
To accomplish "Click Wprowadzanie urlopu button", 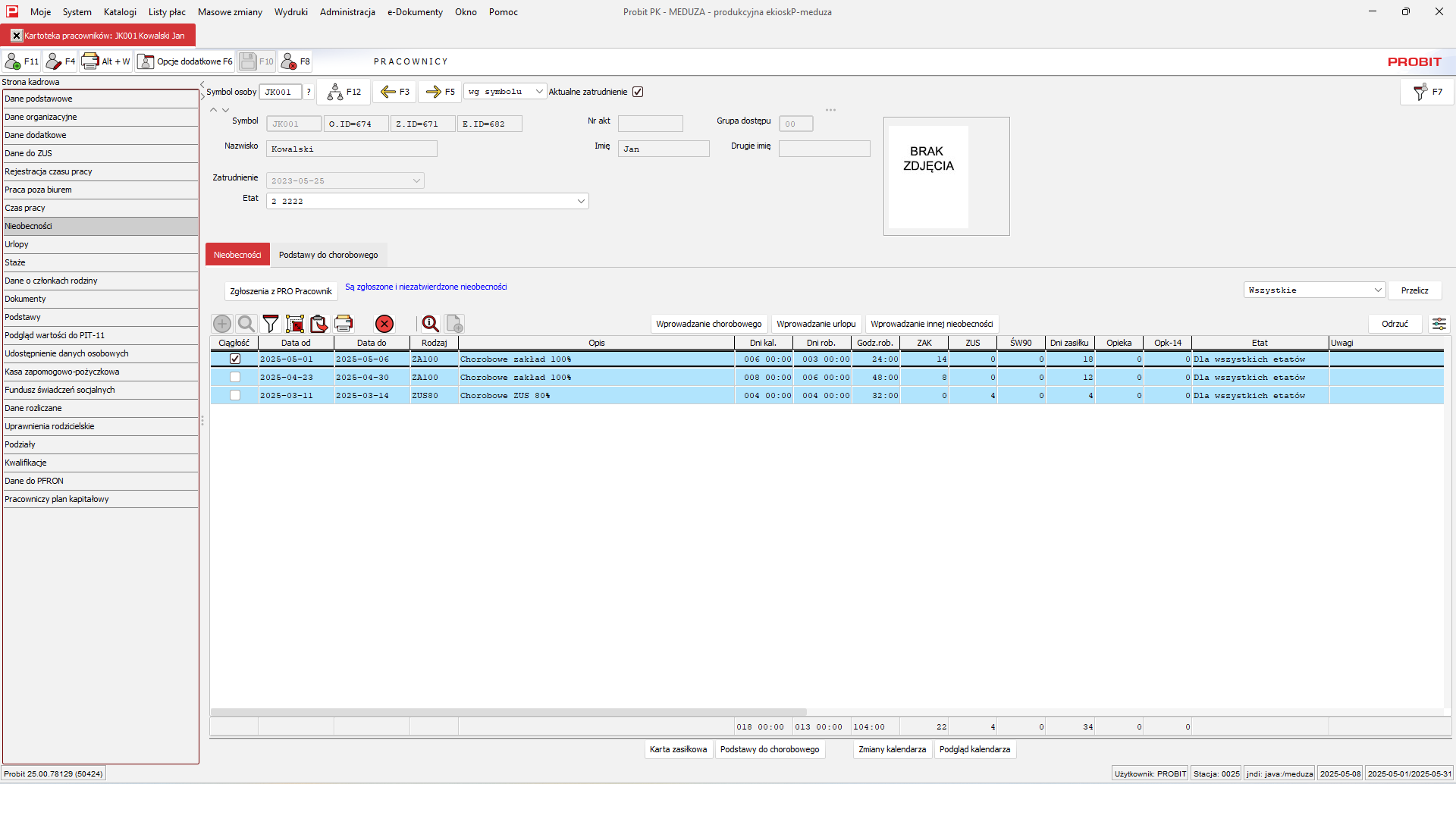I will [816, 324].
